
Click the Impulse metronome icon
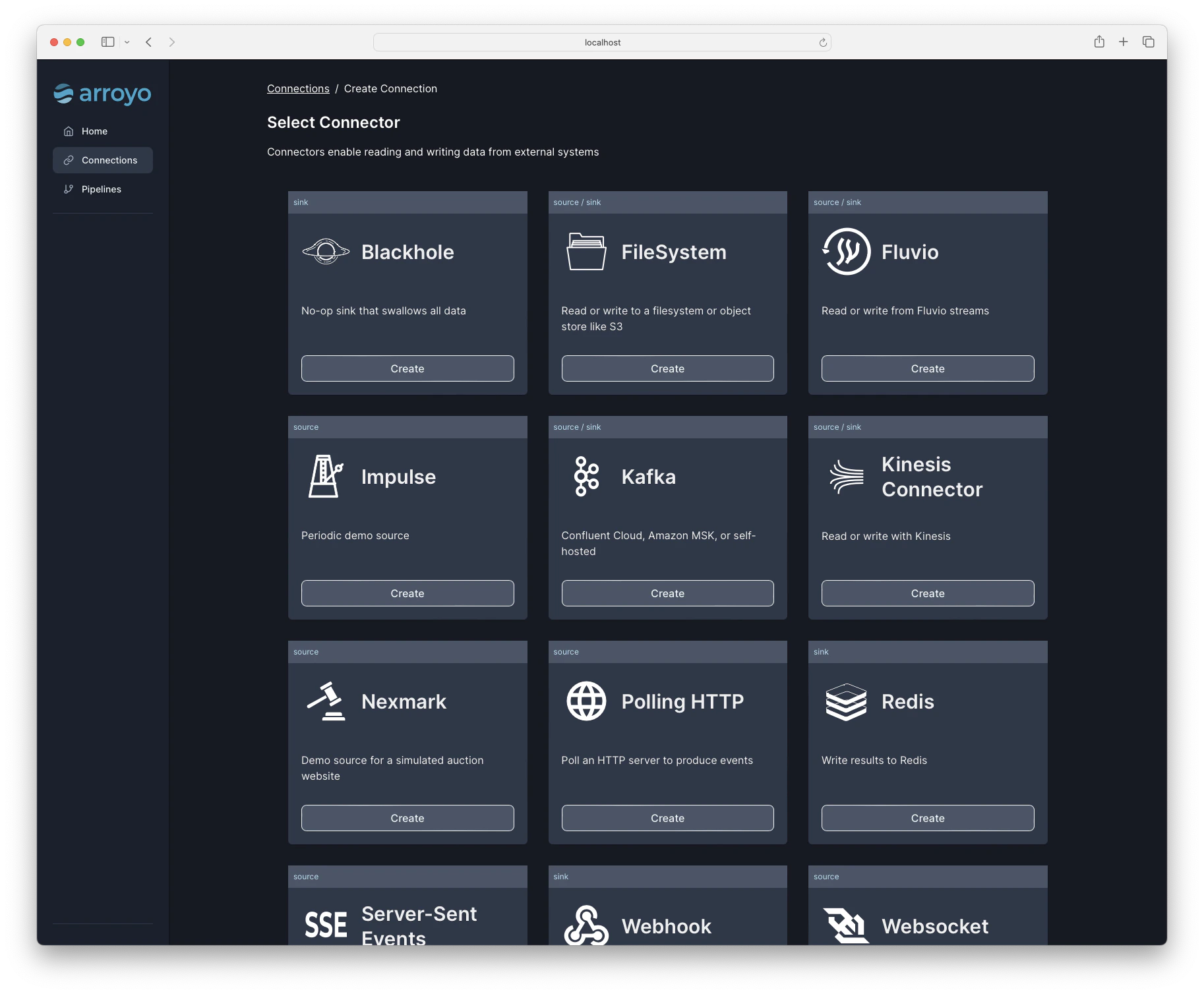click(x=325, y=476)
